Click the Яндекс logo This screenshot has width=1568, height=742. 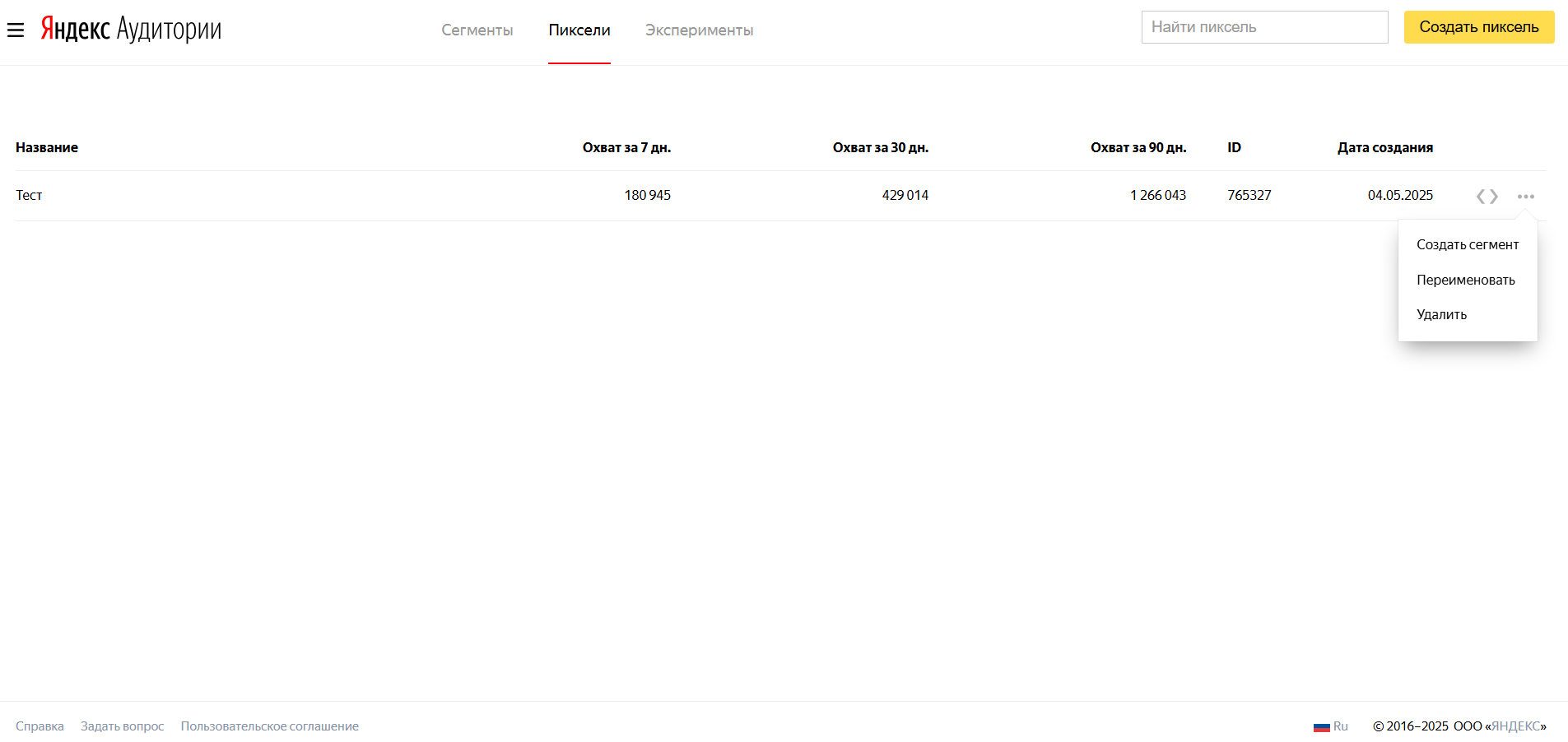point(75,29)
